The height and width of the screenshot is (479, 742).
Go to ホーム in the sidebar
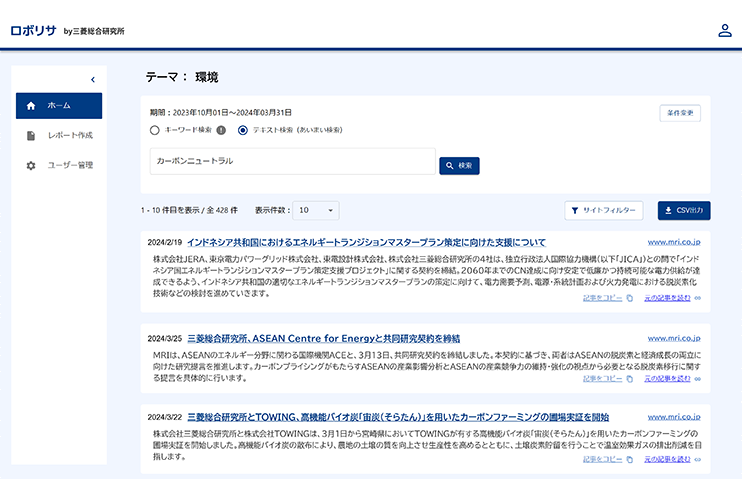[x=59, y=106]
